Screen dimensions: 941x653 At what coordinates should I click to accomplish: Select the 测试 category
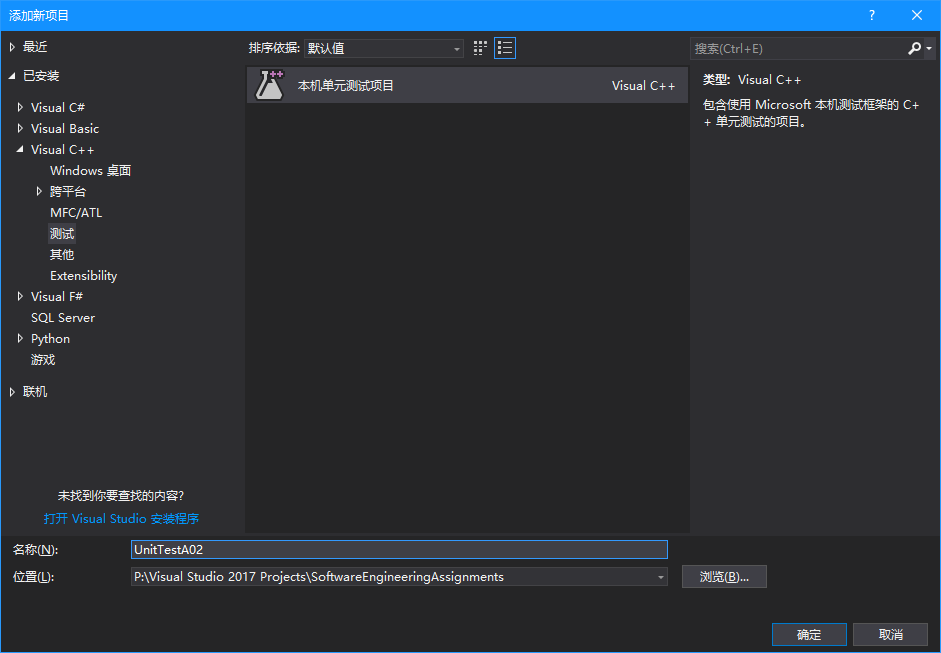pos(62,233)
